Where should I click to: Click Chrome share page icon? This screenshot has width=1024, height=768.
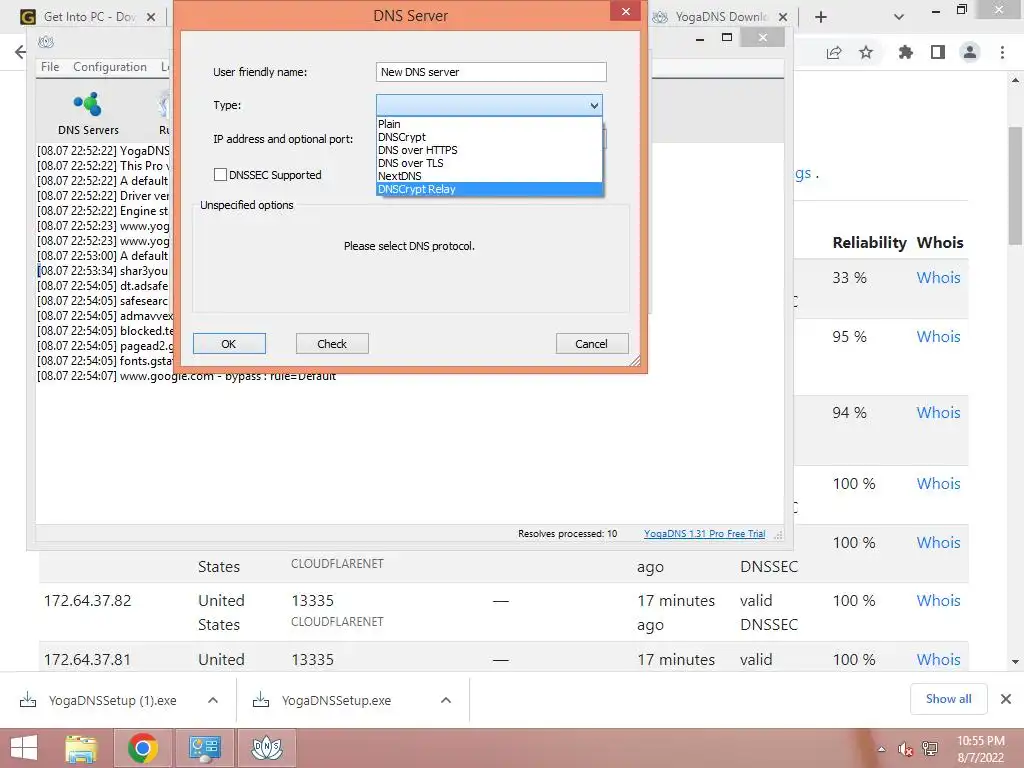tap(834, 52)
